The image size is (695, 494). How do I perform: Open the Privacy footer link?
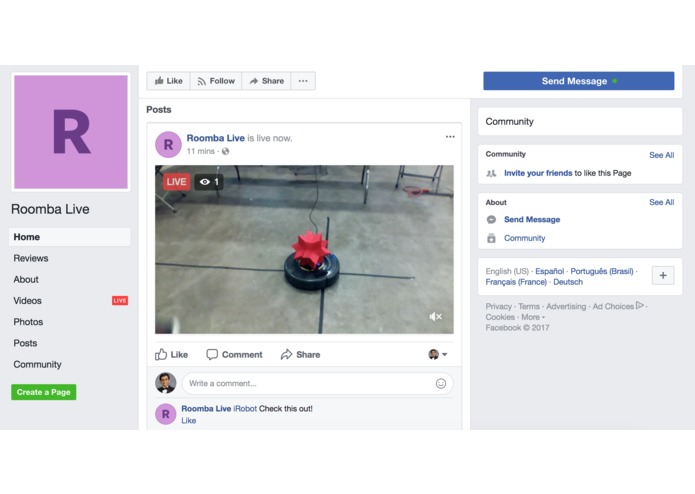(x=498, y=306)
